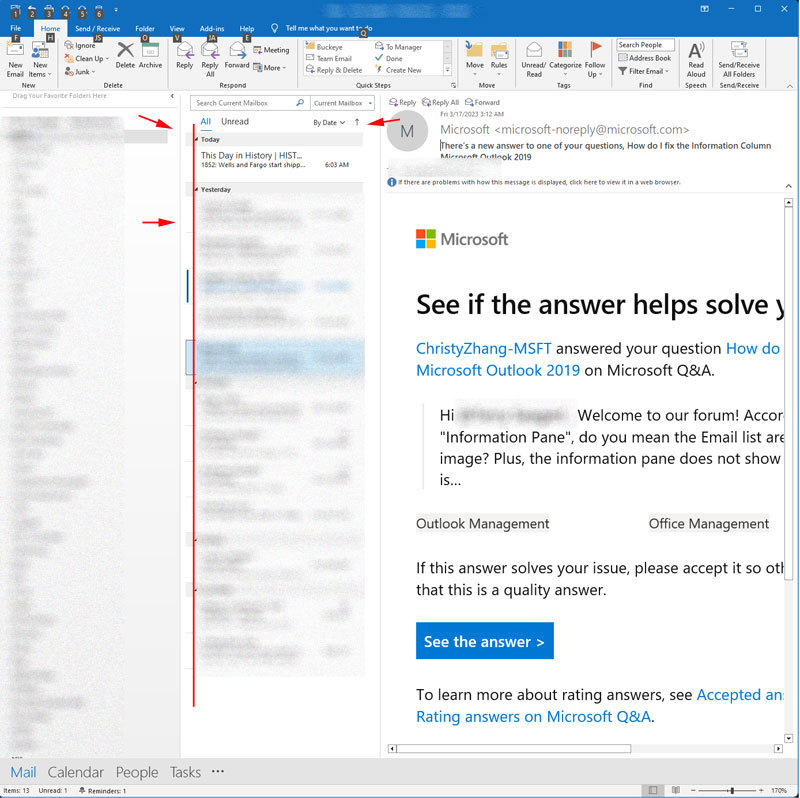Run the Buckeye quick step
The image size is (800, 798).
pos(324,47)
